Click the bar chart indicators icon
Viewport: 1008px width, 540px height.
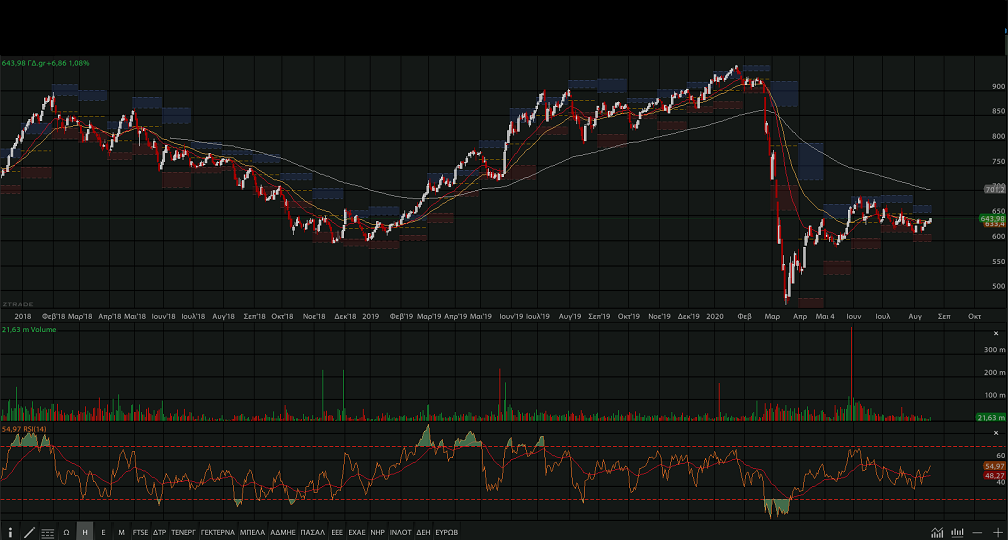point(957,532)
